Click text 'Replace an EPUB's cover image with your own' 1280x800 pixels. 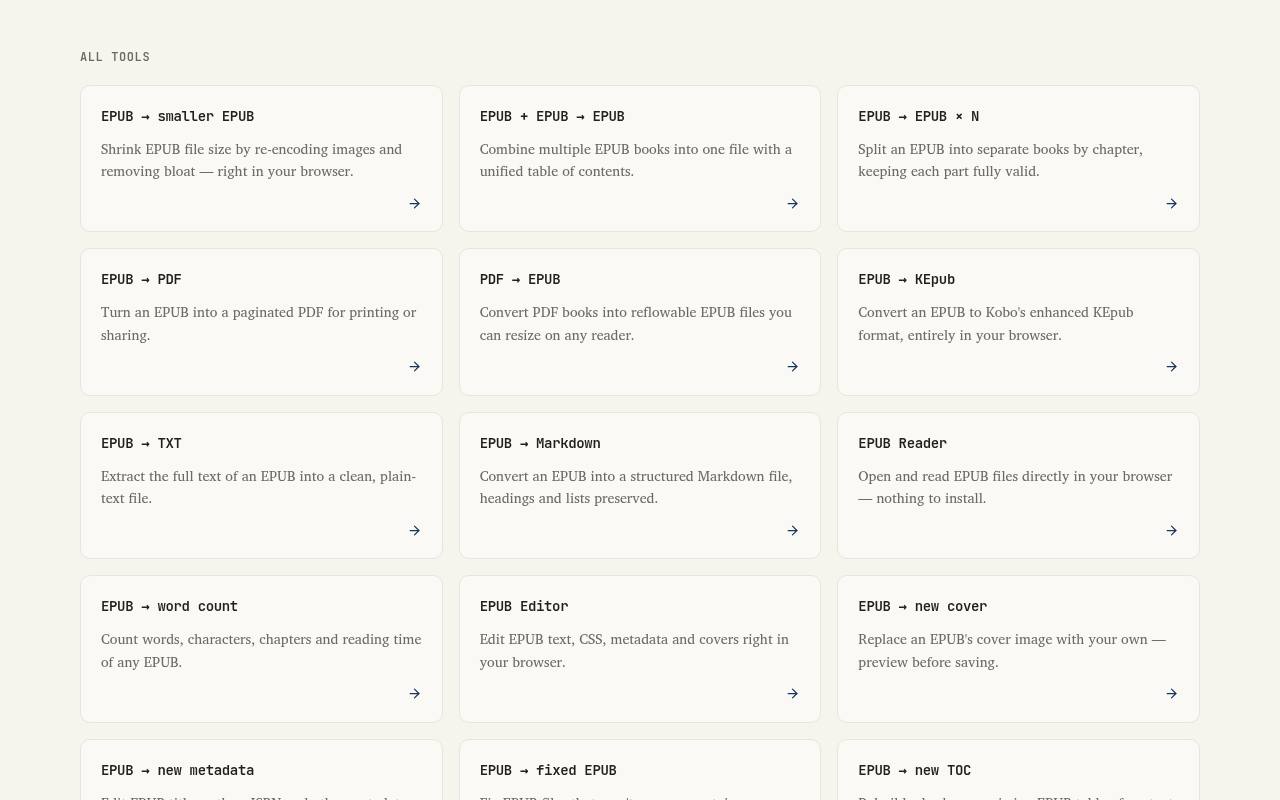pyautogui.click(x=1003, y=639)
